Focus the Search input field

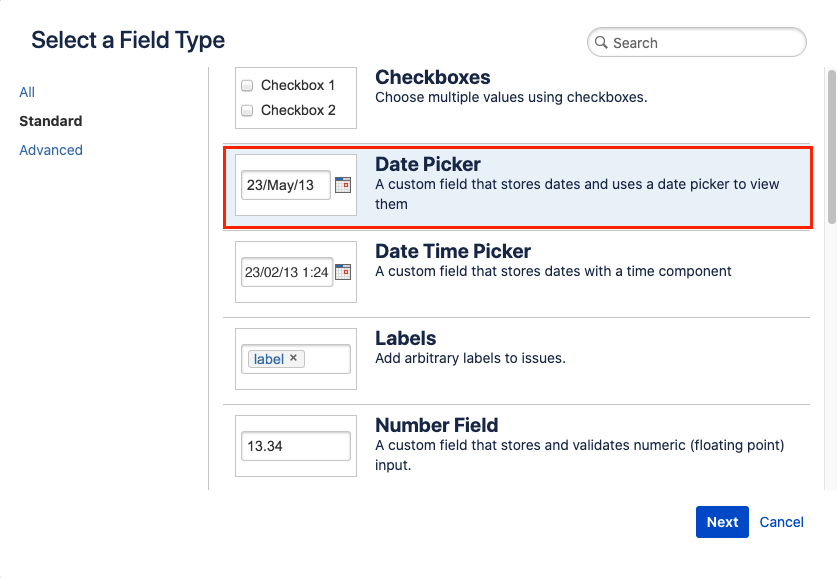point(697,42)
